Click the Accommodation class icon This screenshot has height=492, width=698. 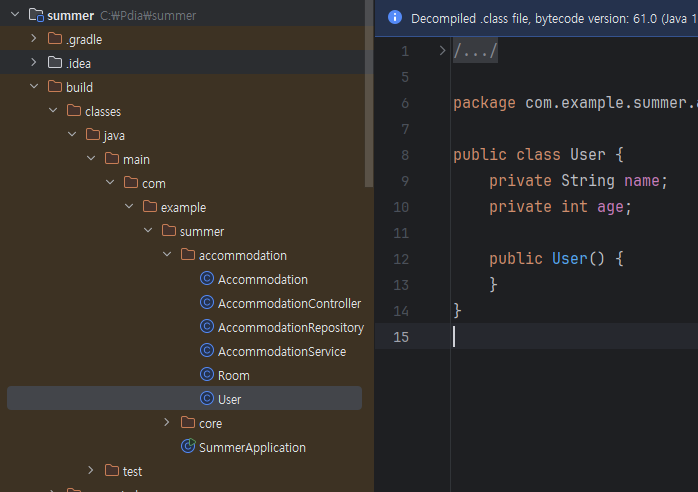tap(207, 279)
